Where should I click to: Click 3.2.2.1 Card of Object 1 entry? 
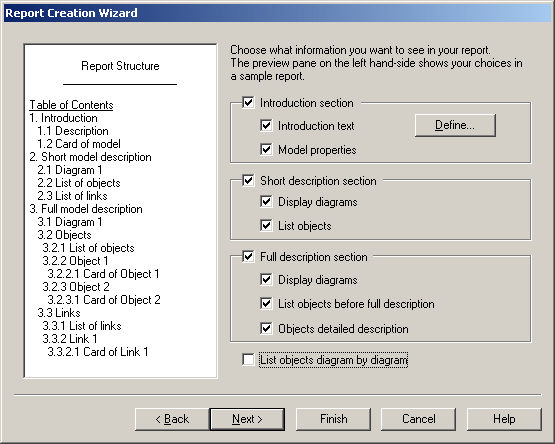tap(103, 274)
